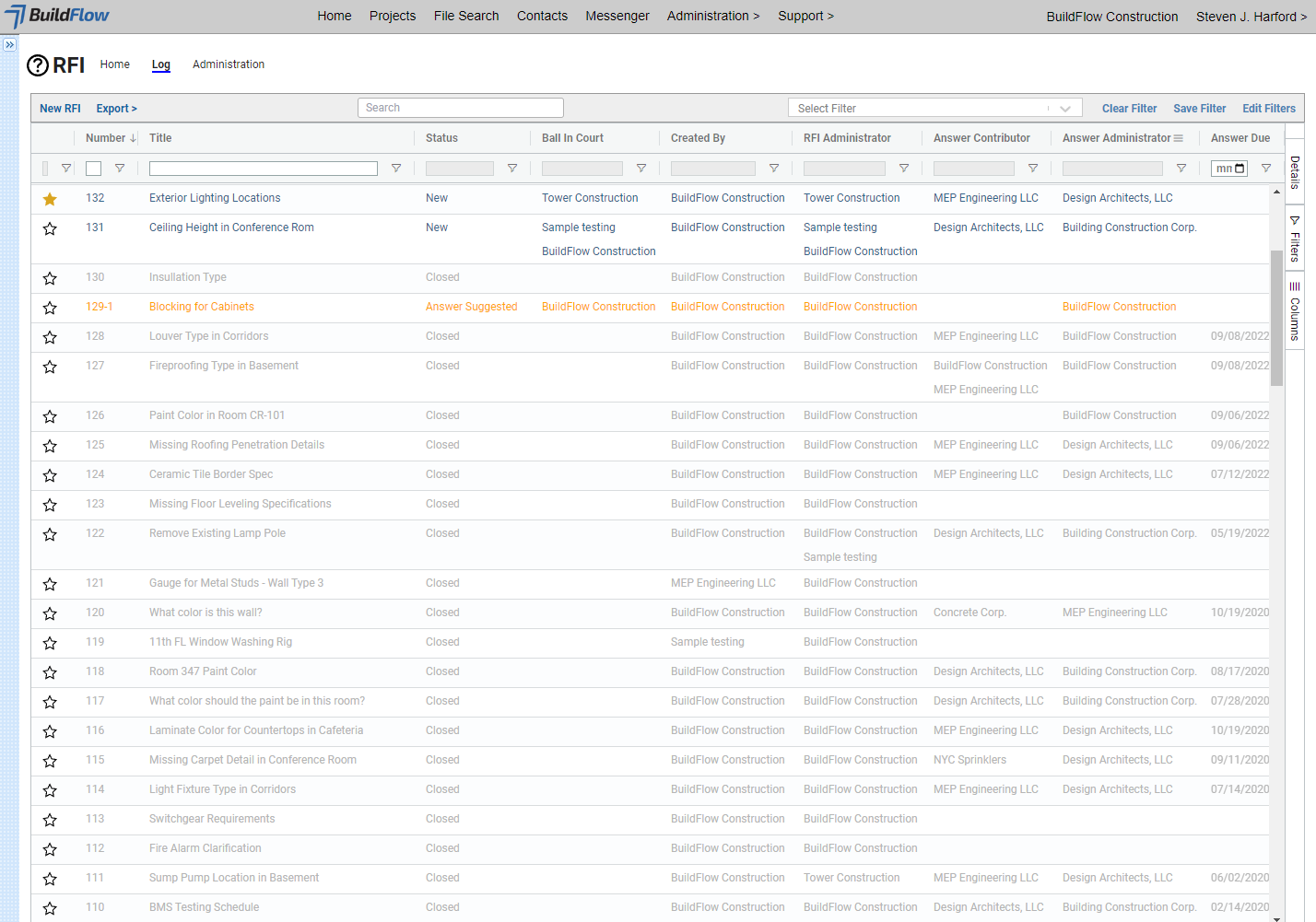Screen dimensions: 1316x922
Task: Click the Save Filter link
Action: pyautogui.click(x=1200, y=109)
